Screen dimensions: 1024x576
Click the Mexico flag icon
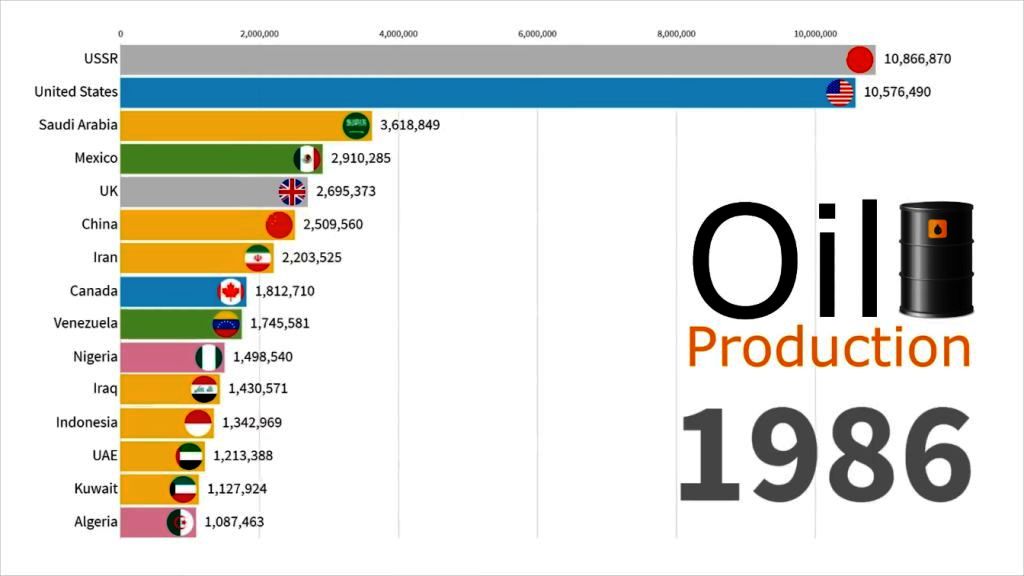307,159
